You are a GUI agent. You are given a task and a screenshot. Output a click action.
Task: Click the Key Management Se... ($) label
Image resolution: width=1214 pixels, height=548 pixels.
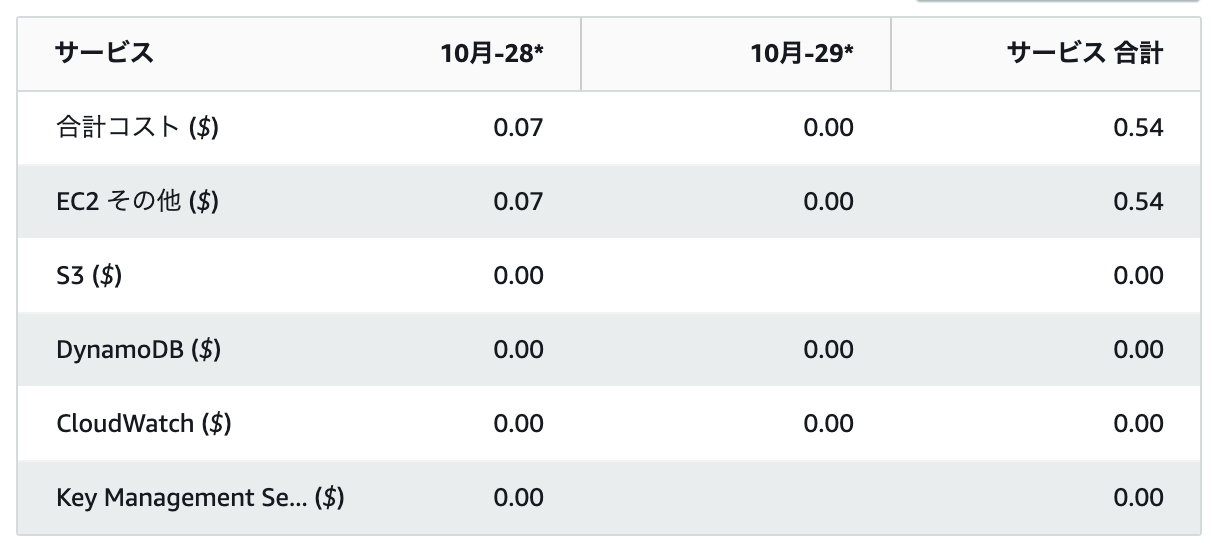200,498
